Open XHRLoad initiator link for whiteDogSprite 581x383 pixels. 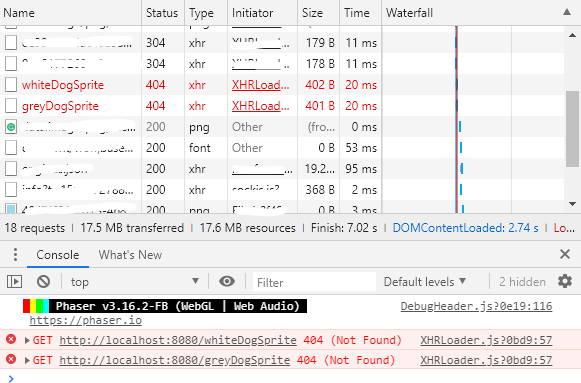click(260, 85)
